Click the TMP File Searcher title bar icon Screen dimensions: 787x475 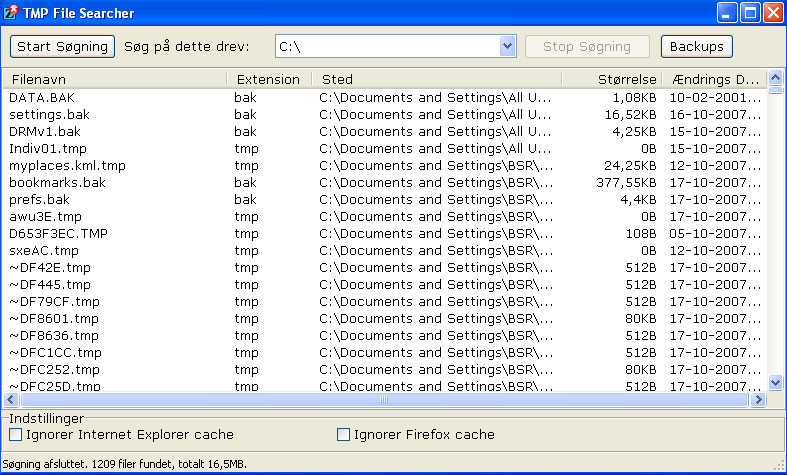11,13
